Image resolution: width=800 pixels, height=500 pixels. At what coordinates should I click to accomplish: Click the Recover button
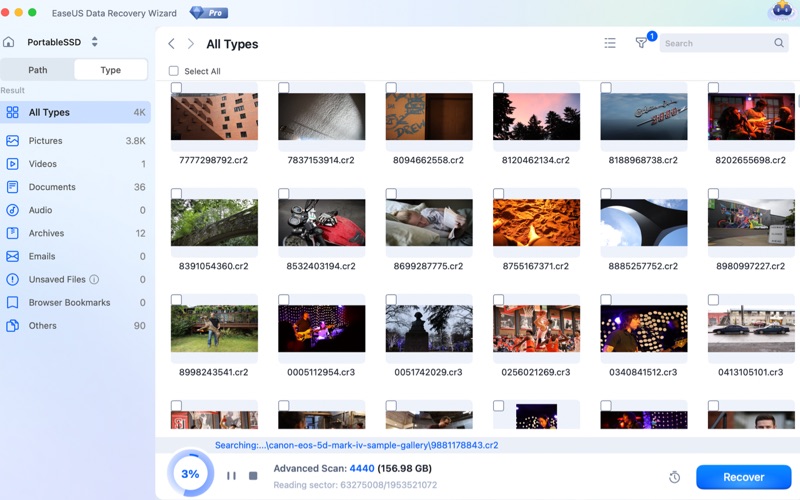(743, 477)
